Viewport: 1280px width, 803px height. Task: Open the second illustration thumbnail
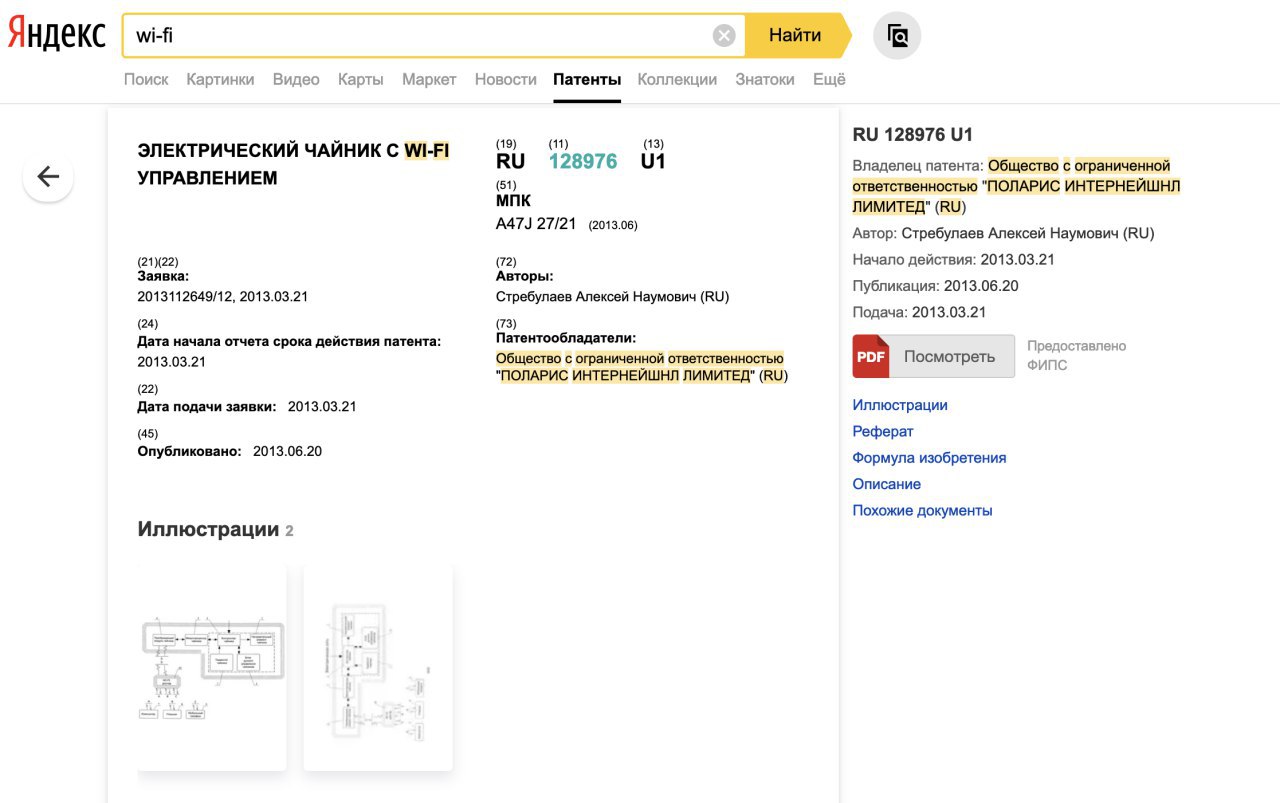pos(378,666)
